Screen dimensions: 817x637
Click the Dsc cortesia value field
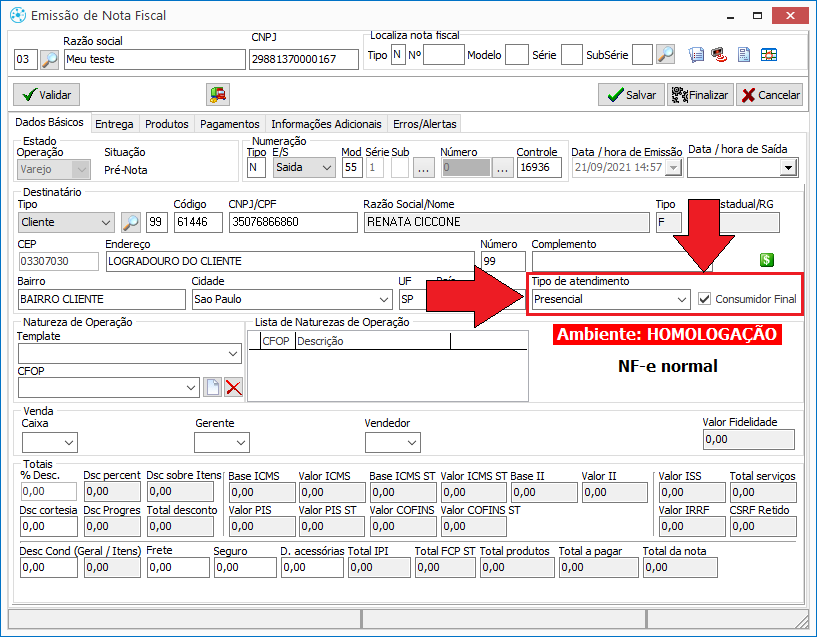[x=49, y=527]
